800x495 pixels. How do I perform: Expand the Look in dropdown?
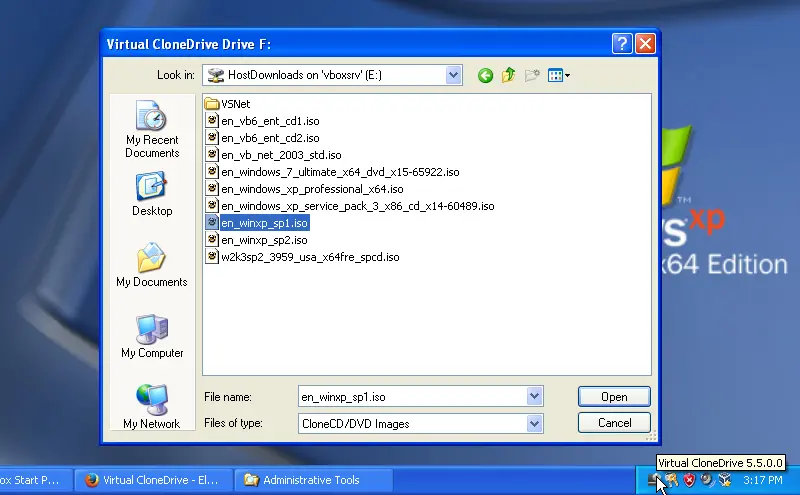coord(453,75)
